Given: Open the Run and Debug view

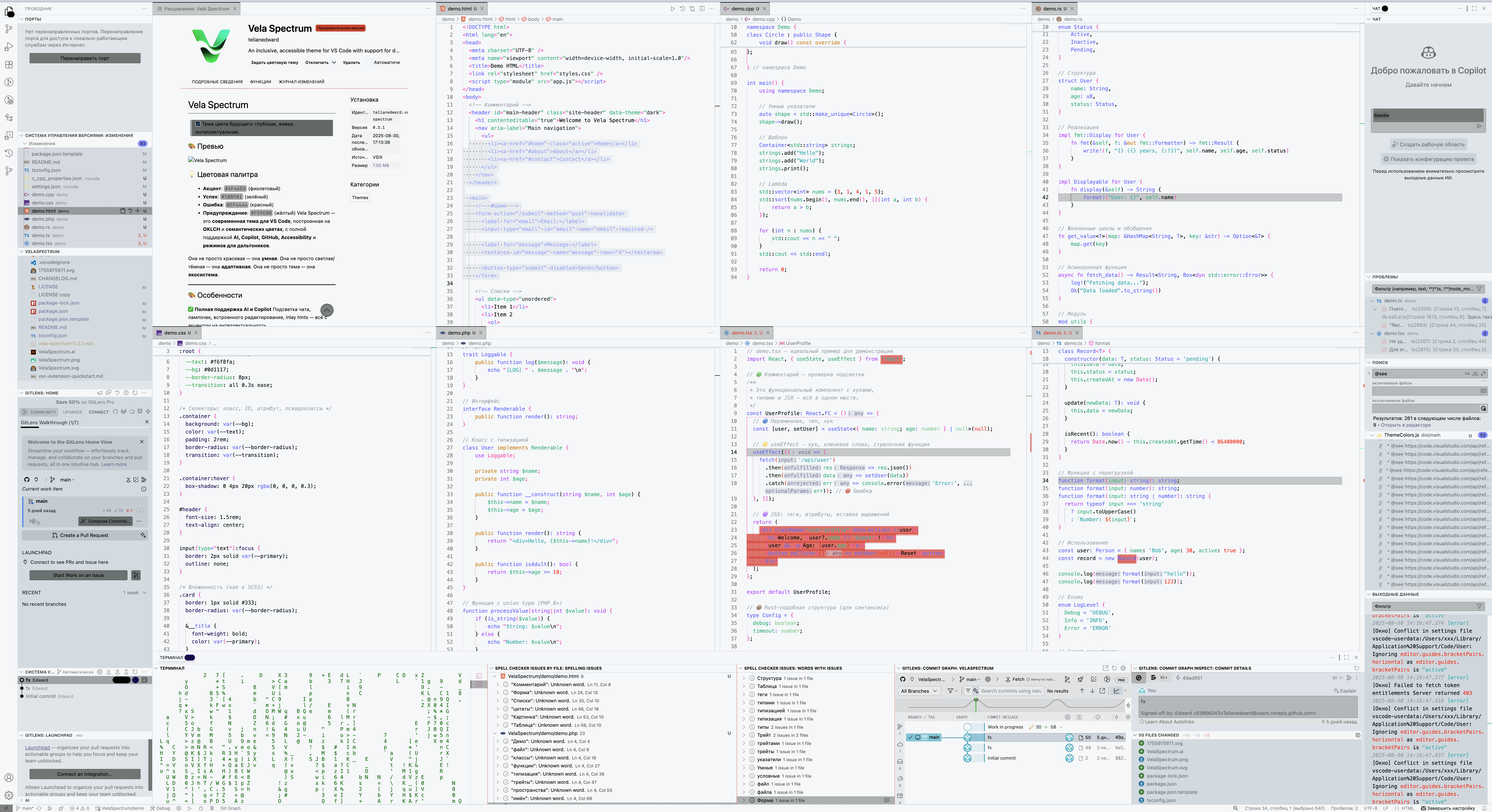Looking at the screenshot, I should [9, 46].
